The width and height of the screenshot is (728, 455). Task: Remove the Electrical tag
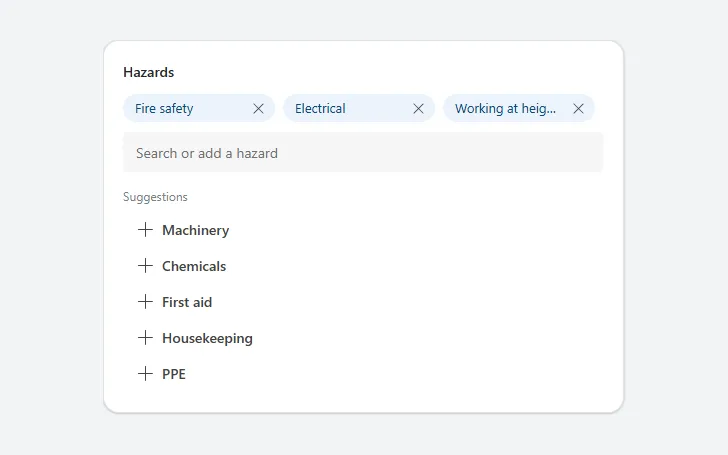coord(418,109)
